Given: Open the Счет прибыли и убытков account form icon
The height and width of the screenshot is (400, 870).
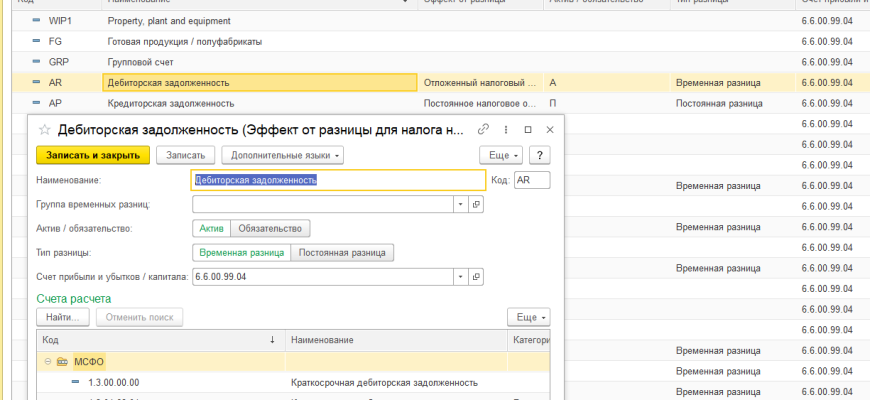Looking at the screenshot, I should point(476,277).
